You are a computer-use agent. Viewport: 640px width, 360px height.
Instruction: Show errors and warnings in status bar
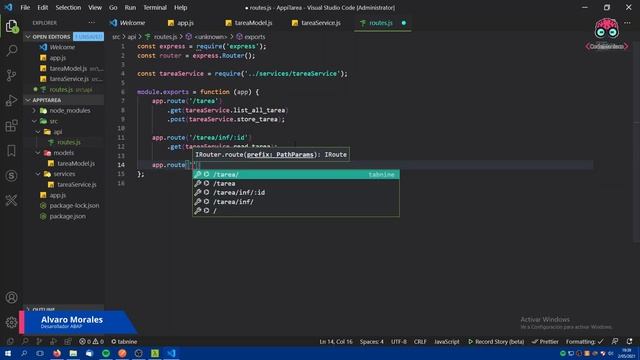(x=91, y=342)
